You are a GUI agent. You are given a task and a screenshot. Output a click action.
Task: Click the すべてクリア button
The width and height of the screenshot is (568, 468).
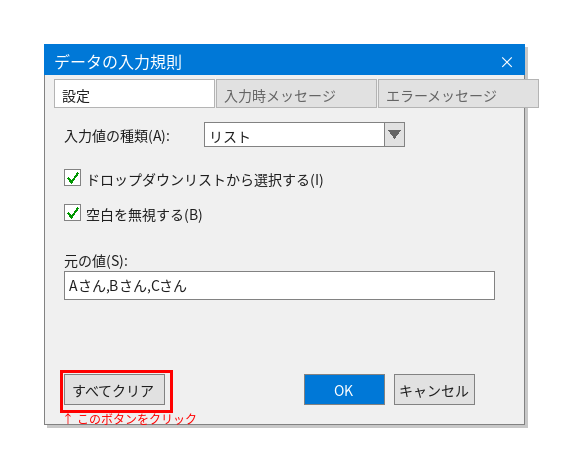pos(114,390)
